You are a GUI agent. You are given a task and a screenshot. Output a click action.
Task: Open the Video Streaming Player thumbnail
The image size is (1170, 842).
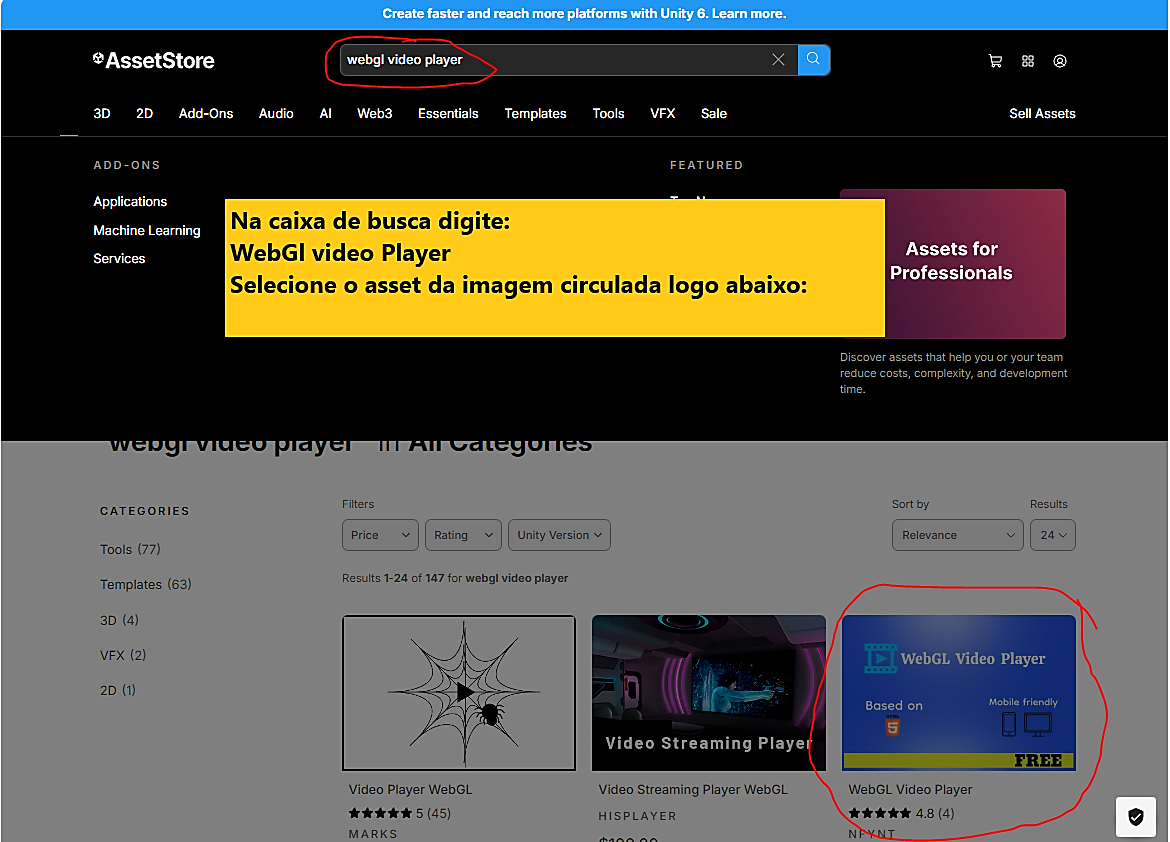(x=708, y=693)
